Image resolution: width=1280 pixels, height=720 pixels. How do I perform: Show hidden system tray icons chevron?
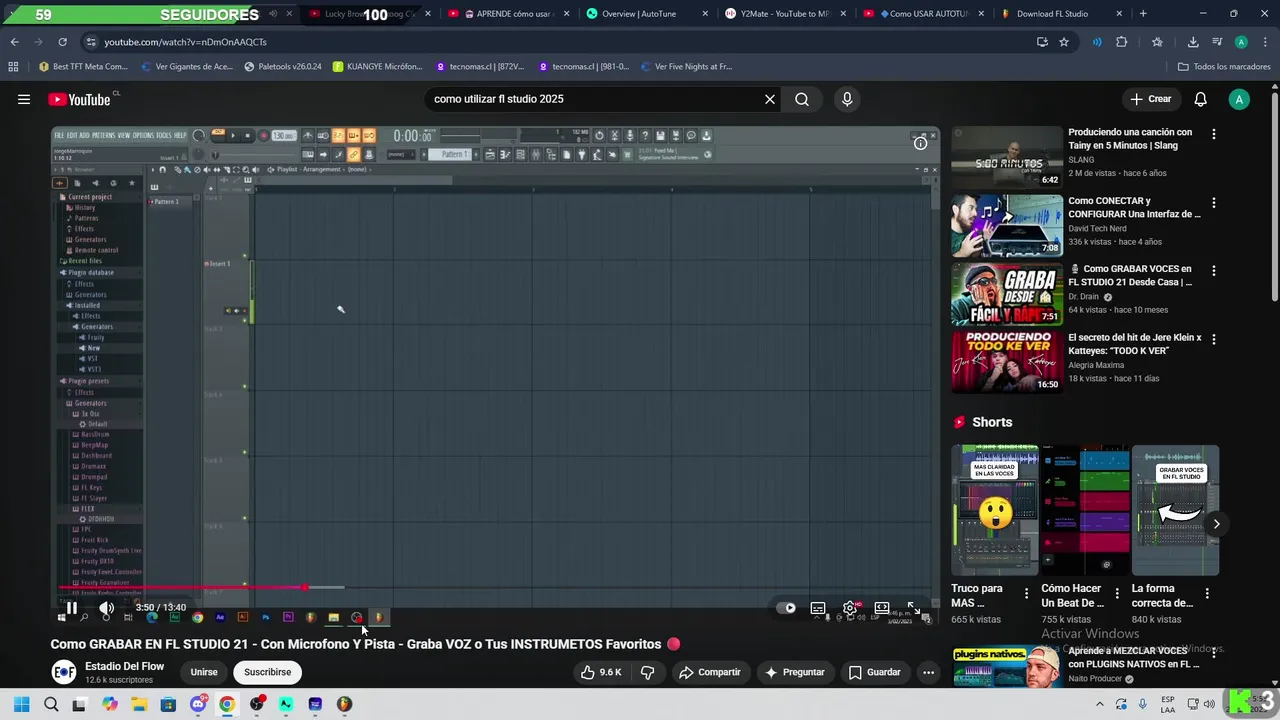pyautogui.click(x=1101, y=704)
